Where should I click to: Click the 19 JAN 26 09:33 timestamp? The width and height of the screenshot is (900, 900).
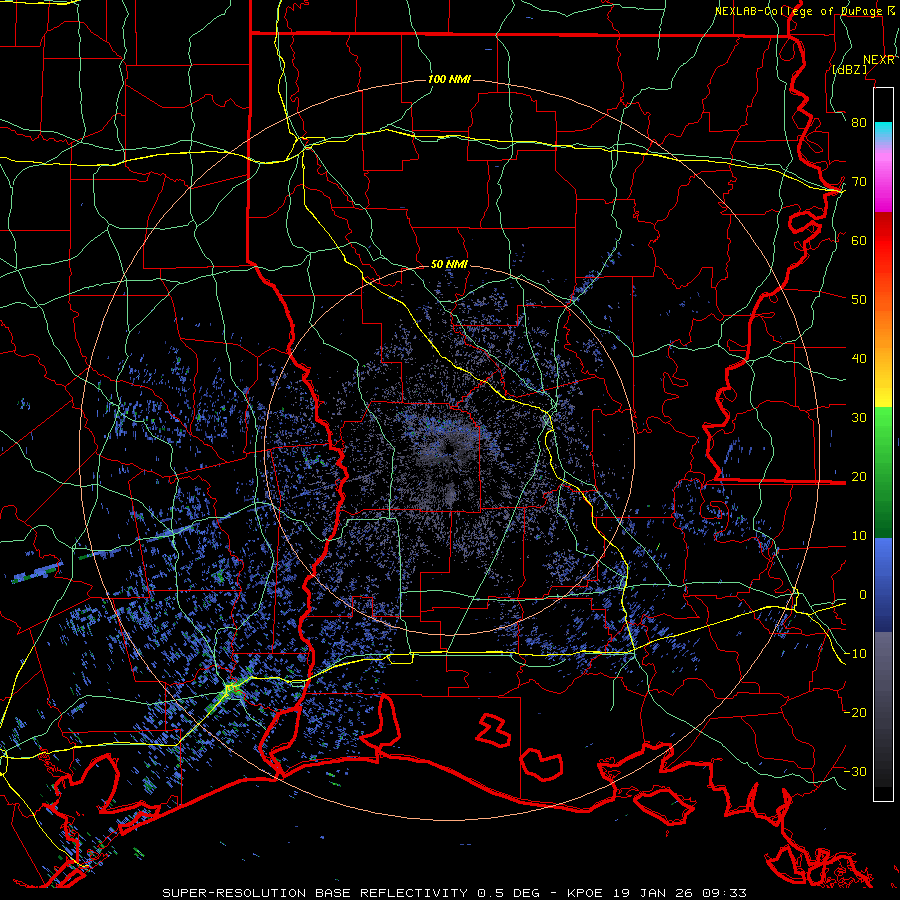pos(680,893)
